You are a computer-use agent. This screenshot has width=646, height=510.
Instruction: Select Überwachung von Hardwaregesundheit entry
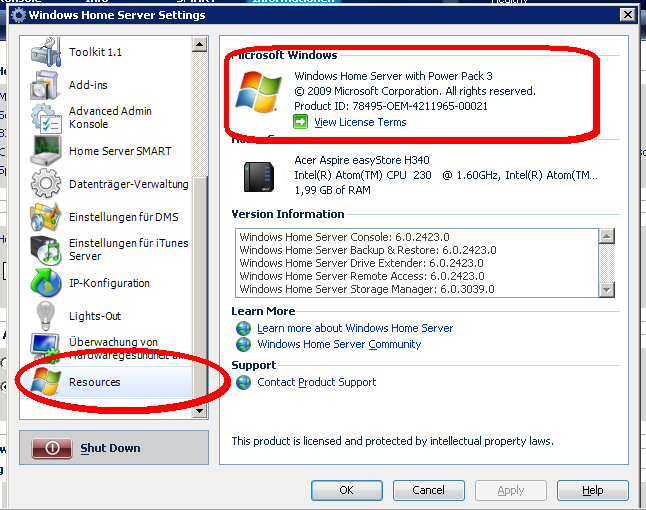[x=113, y=348]
